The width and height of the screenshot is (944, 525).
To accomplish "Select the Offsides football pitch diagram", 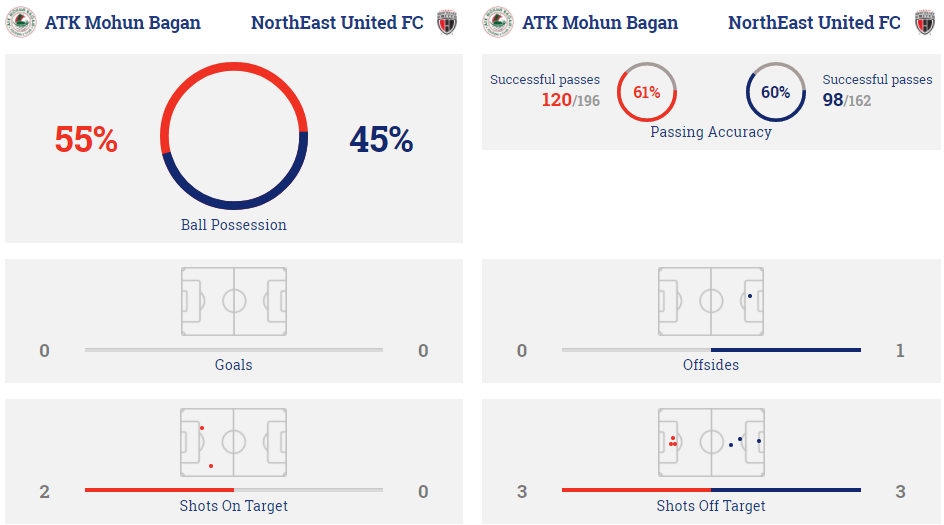I will coord(711,301).
